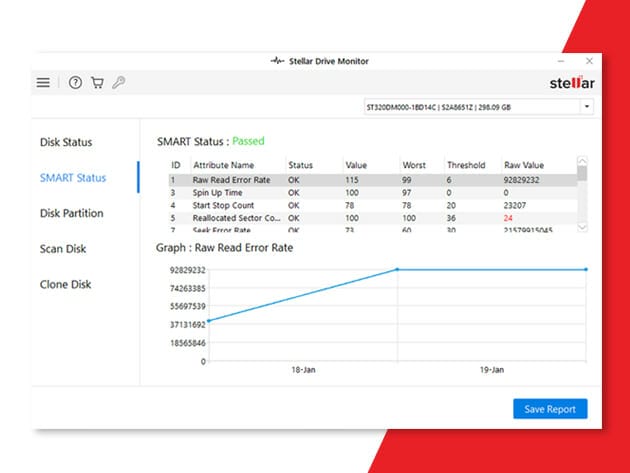
Task: Open the Clone Disk section
Action: point(65,284)
